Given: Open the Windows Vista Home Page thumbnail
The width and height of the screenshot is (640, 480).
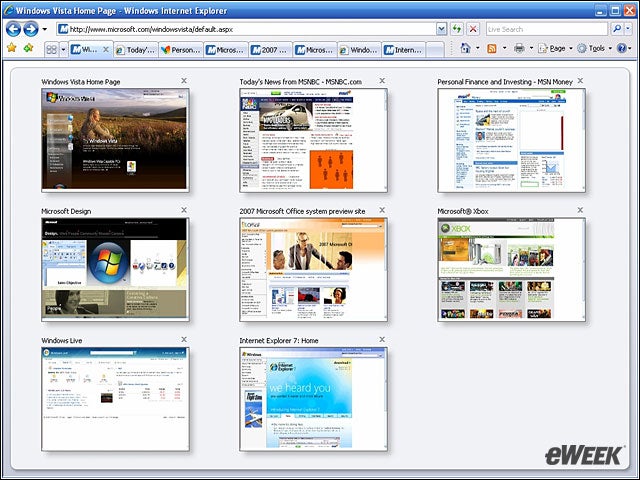Looking at the screenshot, I should click(115, 140).
